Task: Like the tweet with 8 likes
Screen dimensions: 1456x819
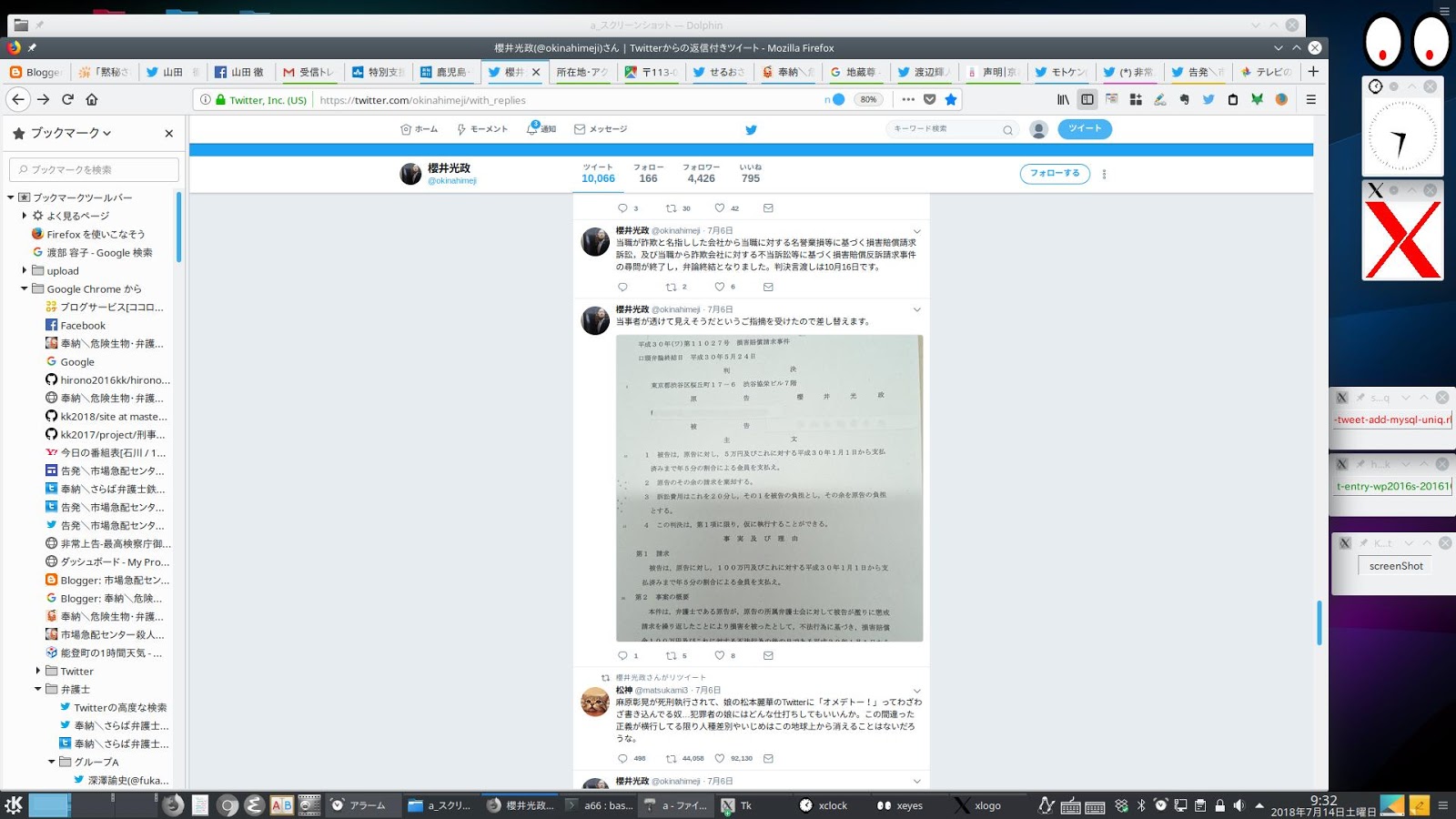Action: (x=719, y=655)
